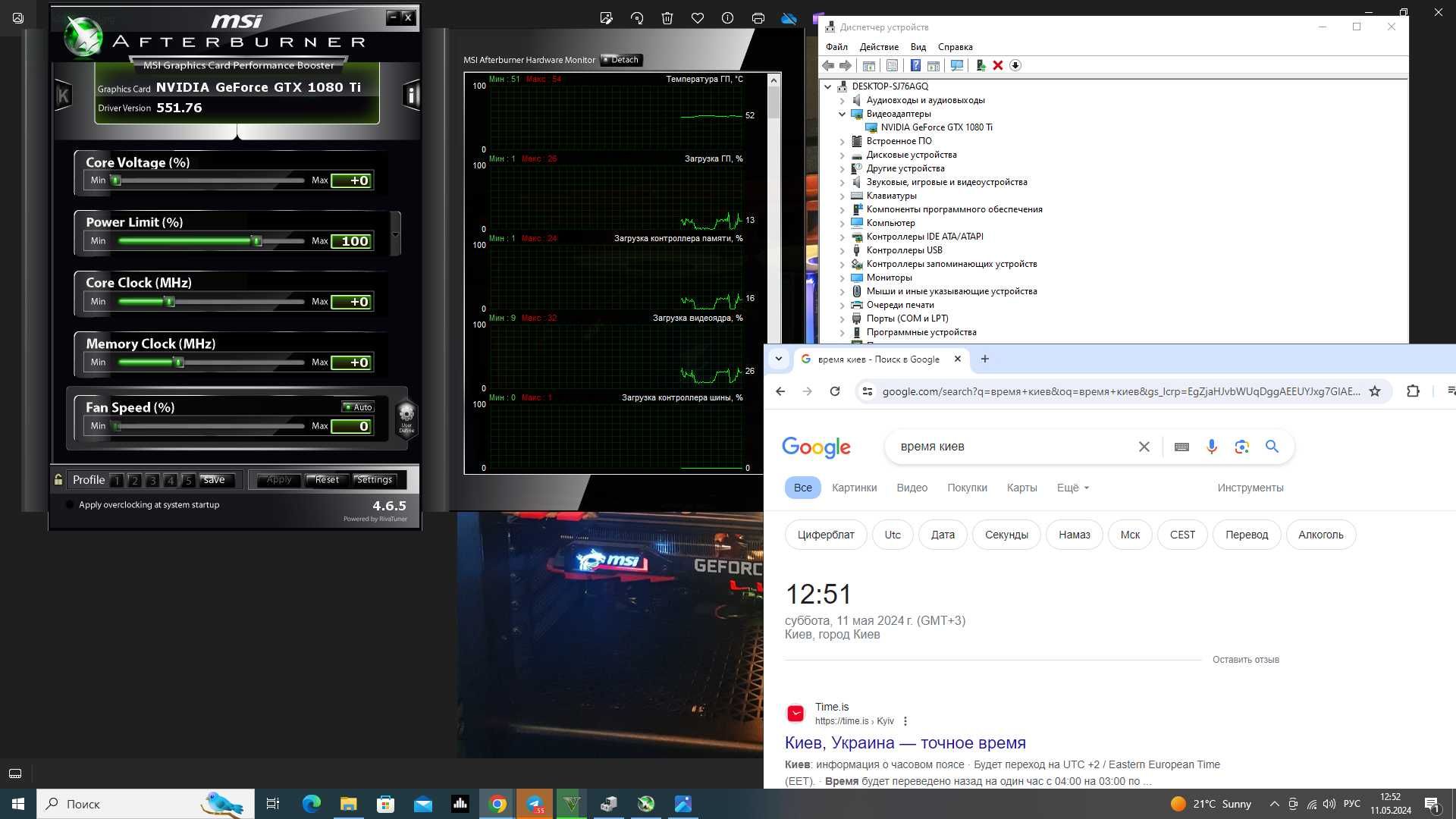
Task: Open the Power Limit dropdown arrow
Action: pos(395,234)
